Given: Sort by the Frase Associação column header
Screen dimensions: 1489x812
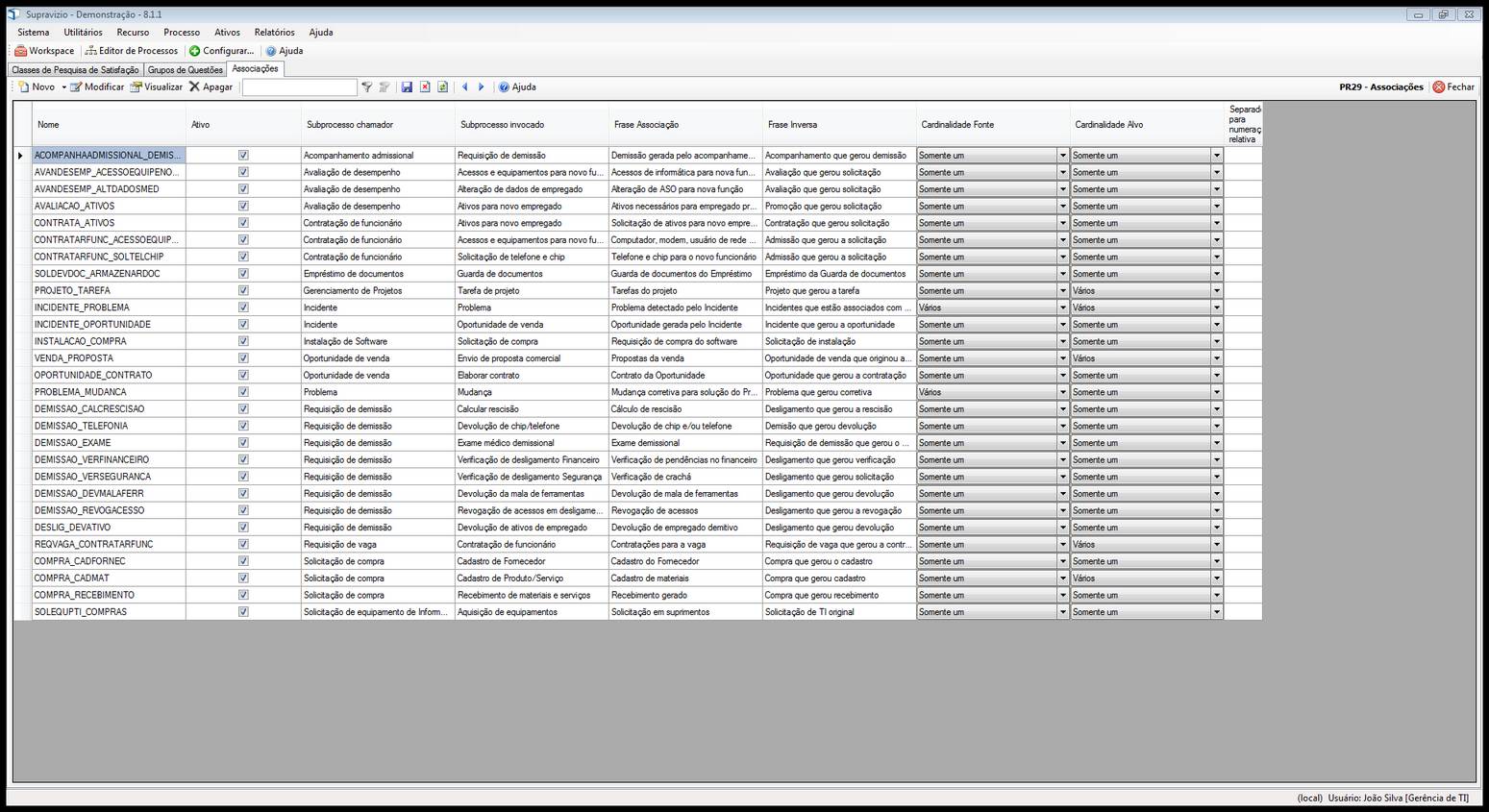Looking at the screenshot, I should click(685, 125).
